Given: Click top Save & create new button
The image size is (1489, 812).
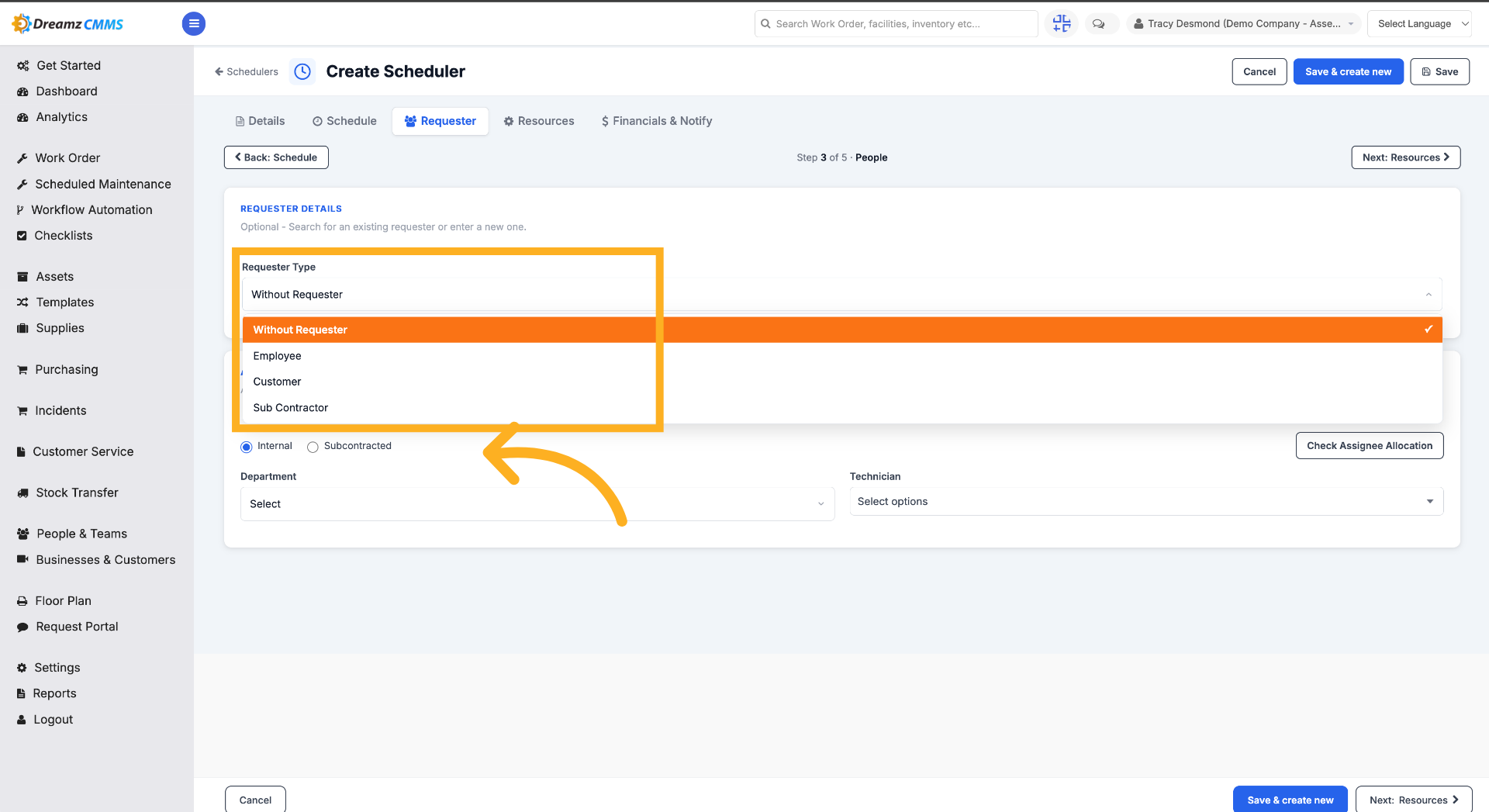Looking at the screenshot, I should tap(1348, 71).
